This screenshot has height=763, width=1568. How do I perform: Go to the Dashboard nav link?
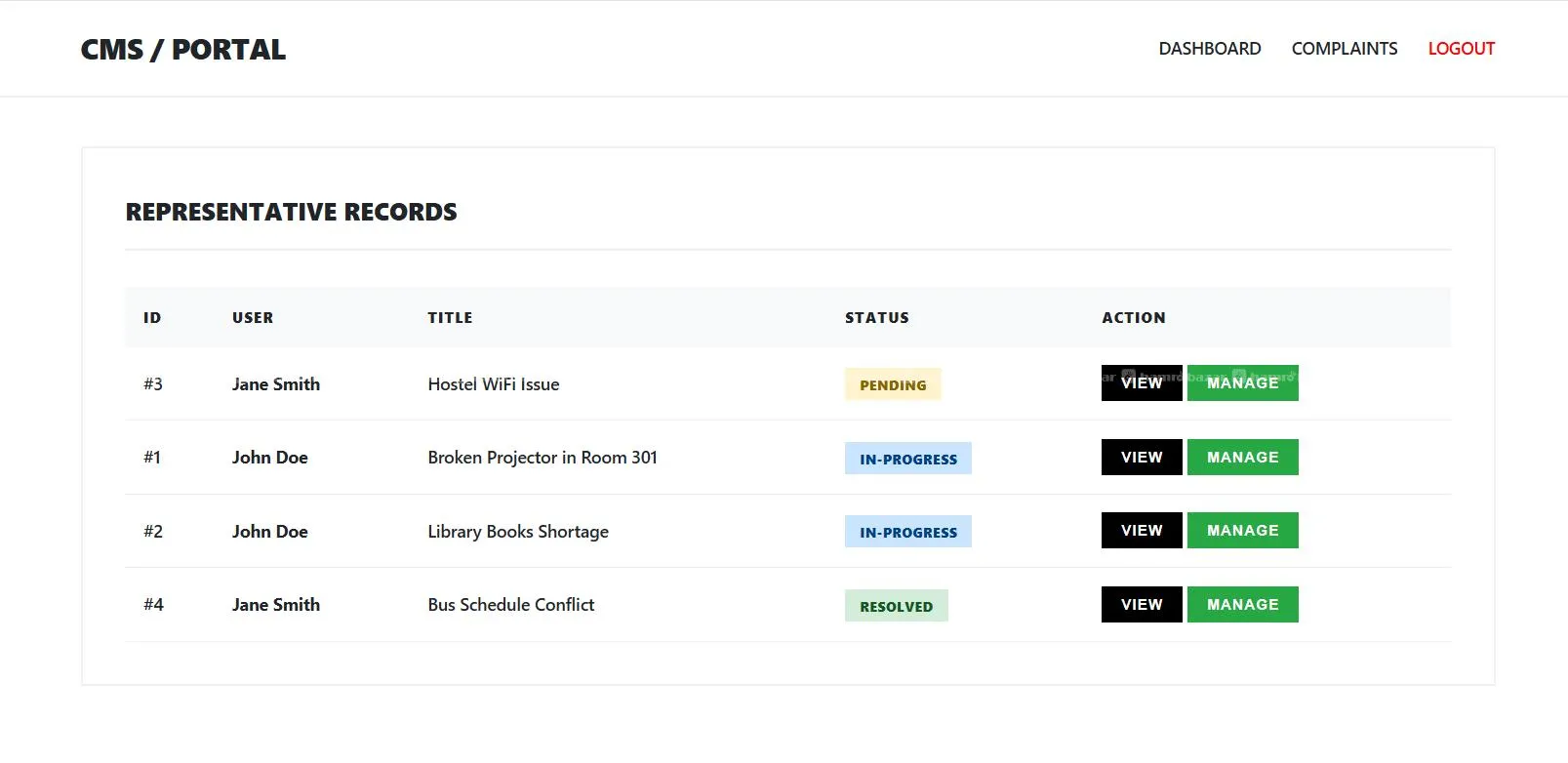[x=1209, y=49]
